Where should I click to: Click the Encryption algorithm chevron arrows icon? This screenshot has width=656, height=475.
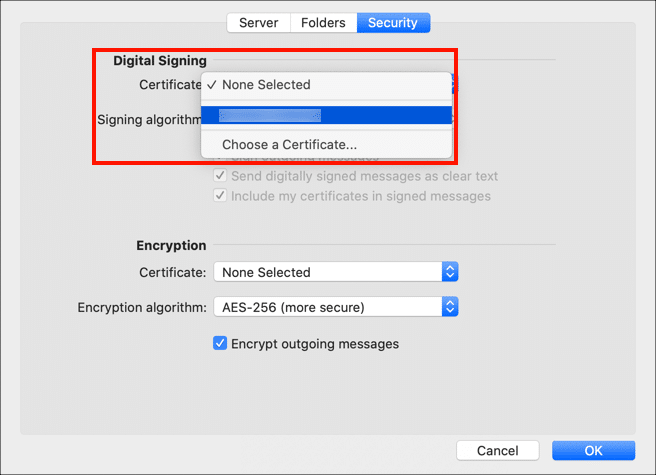450,307
